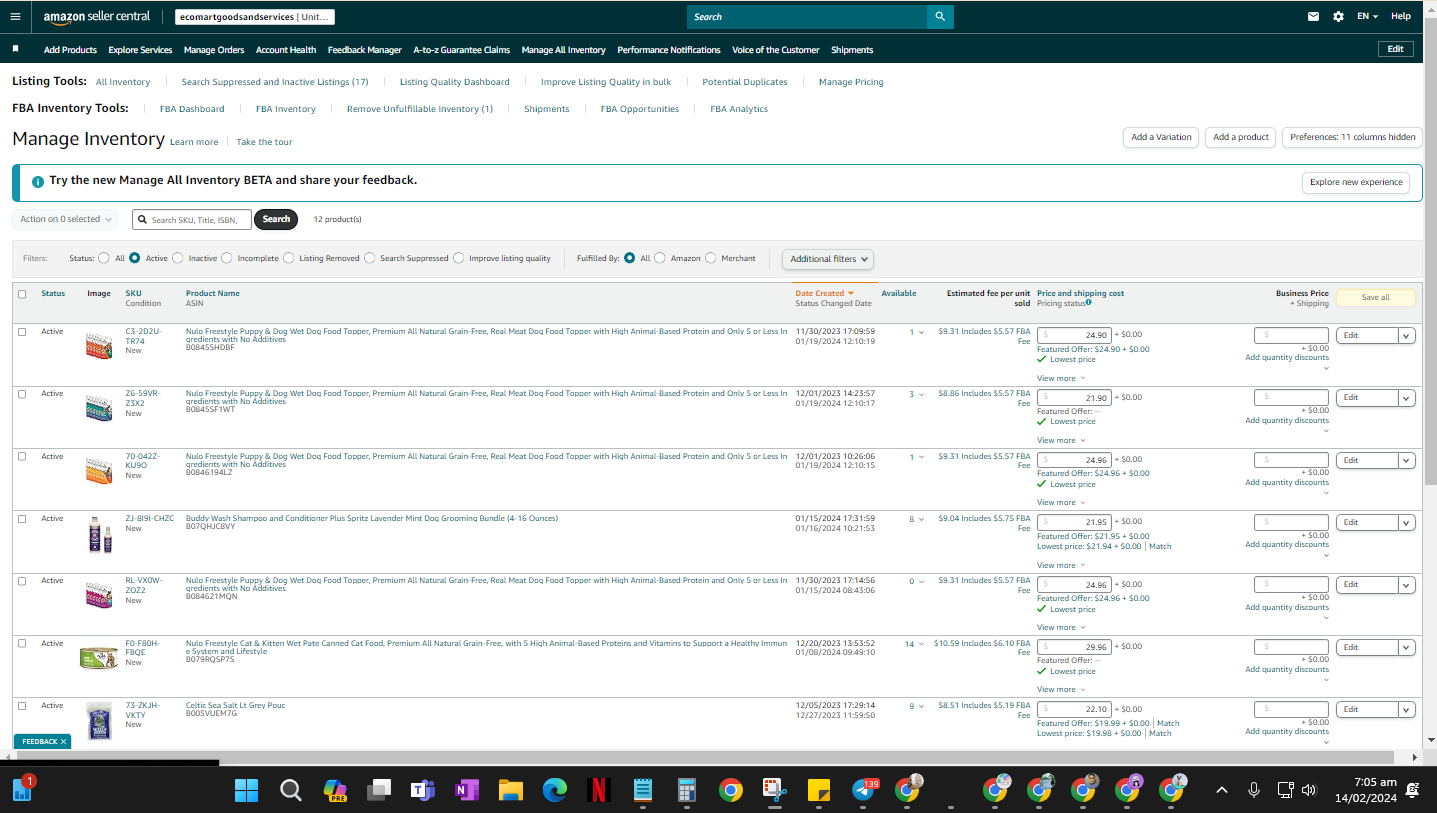Select Fulfilled By 'Amazon' radio button
Viewport: 1437px width, 813px height.
[x=660, y=258]
